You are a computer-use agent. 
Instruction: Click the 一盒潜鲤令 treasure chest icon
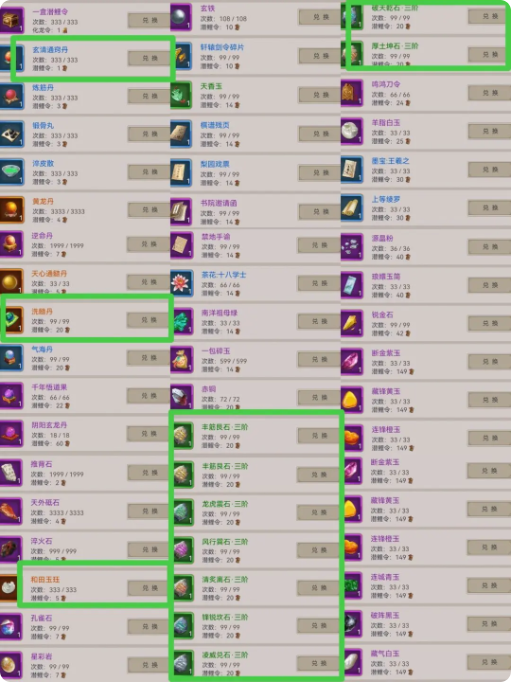[11, 20]
